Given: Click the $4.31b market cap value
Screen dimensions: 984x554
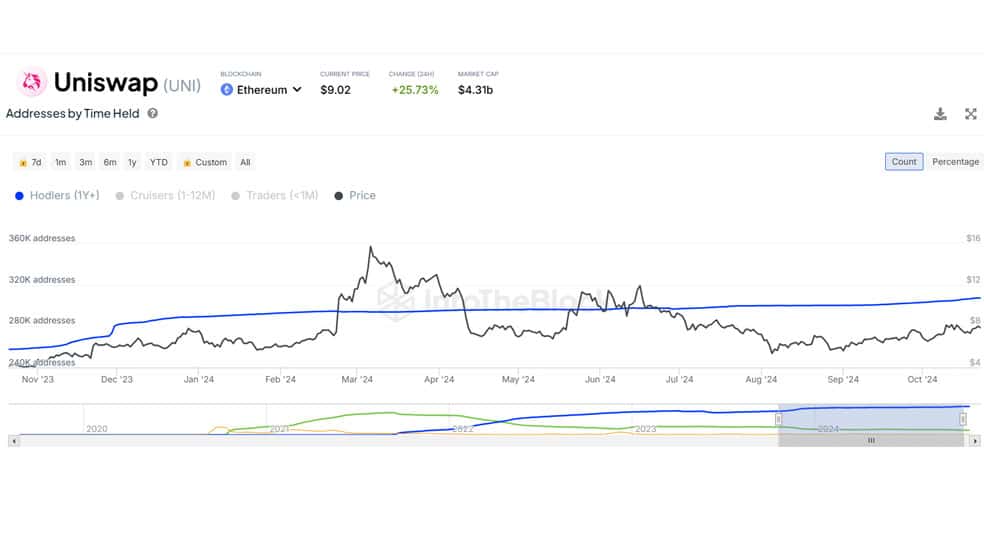Looking at the screenshot, I should coord(475,90).
